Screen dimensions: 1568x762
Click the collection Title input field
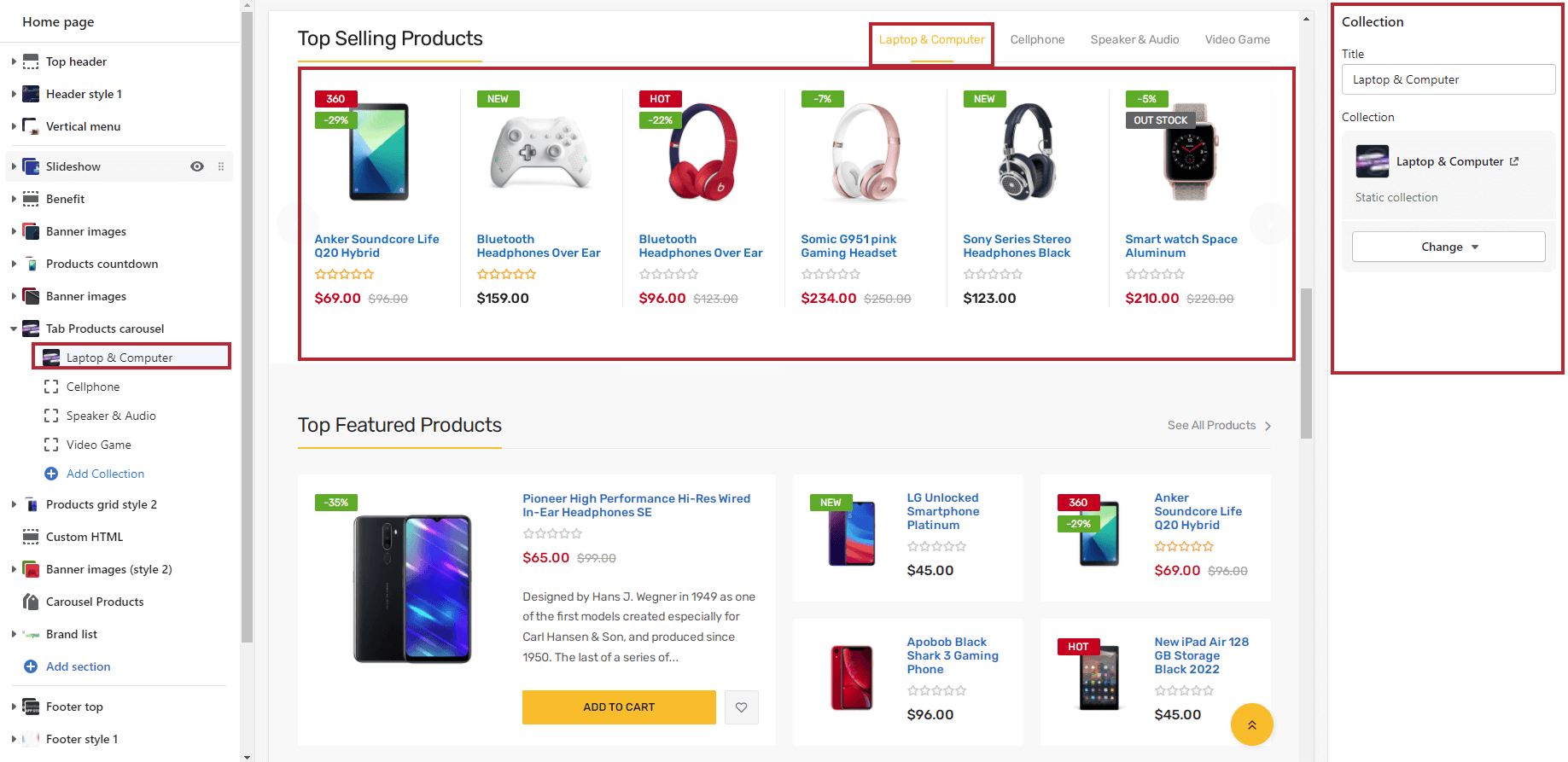coord(1448,79)
